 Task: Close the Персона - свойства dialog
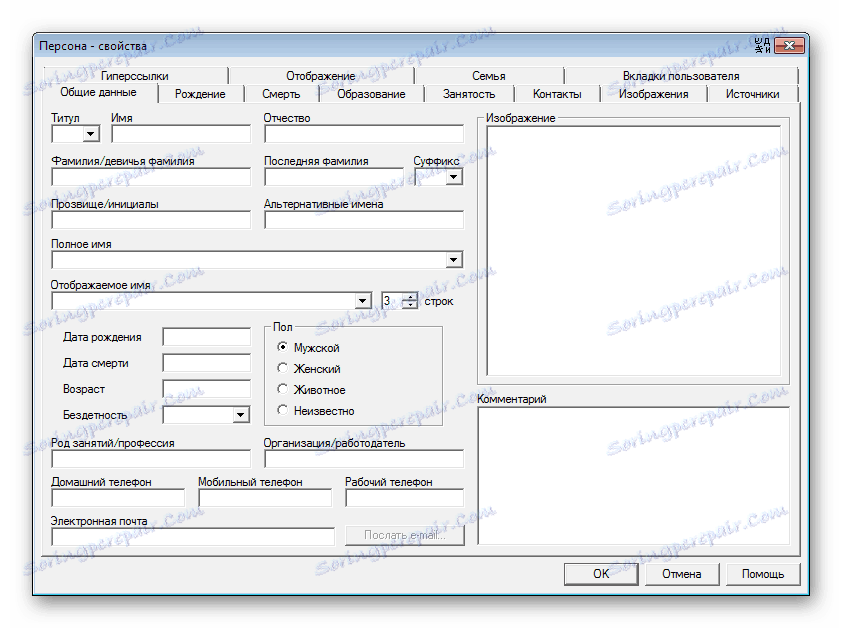789,46
